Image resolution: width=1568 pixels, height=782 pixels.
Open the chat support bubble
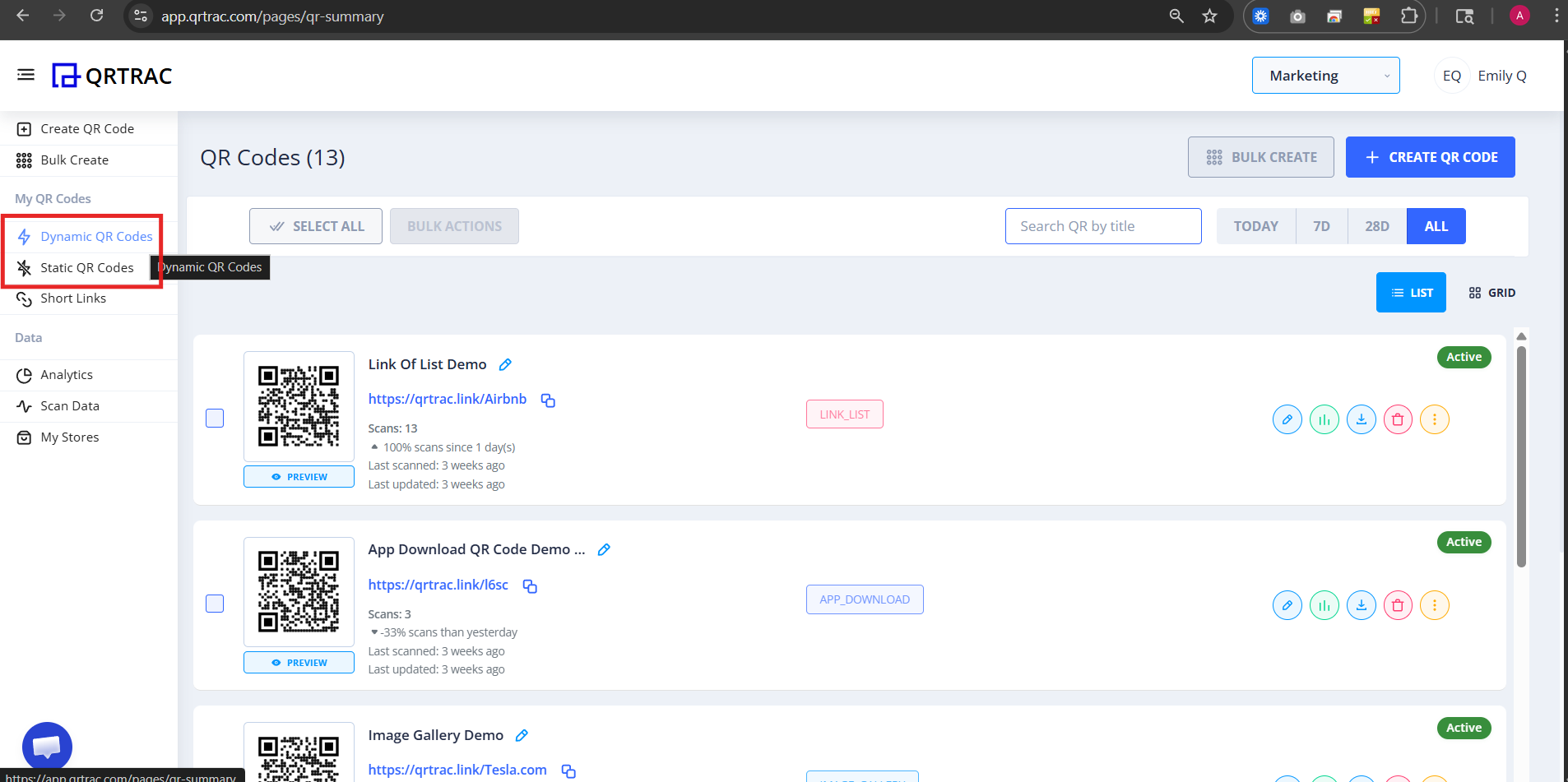pyautogui.click(x=47, y=745)
